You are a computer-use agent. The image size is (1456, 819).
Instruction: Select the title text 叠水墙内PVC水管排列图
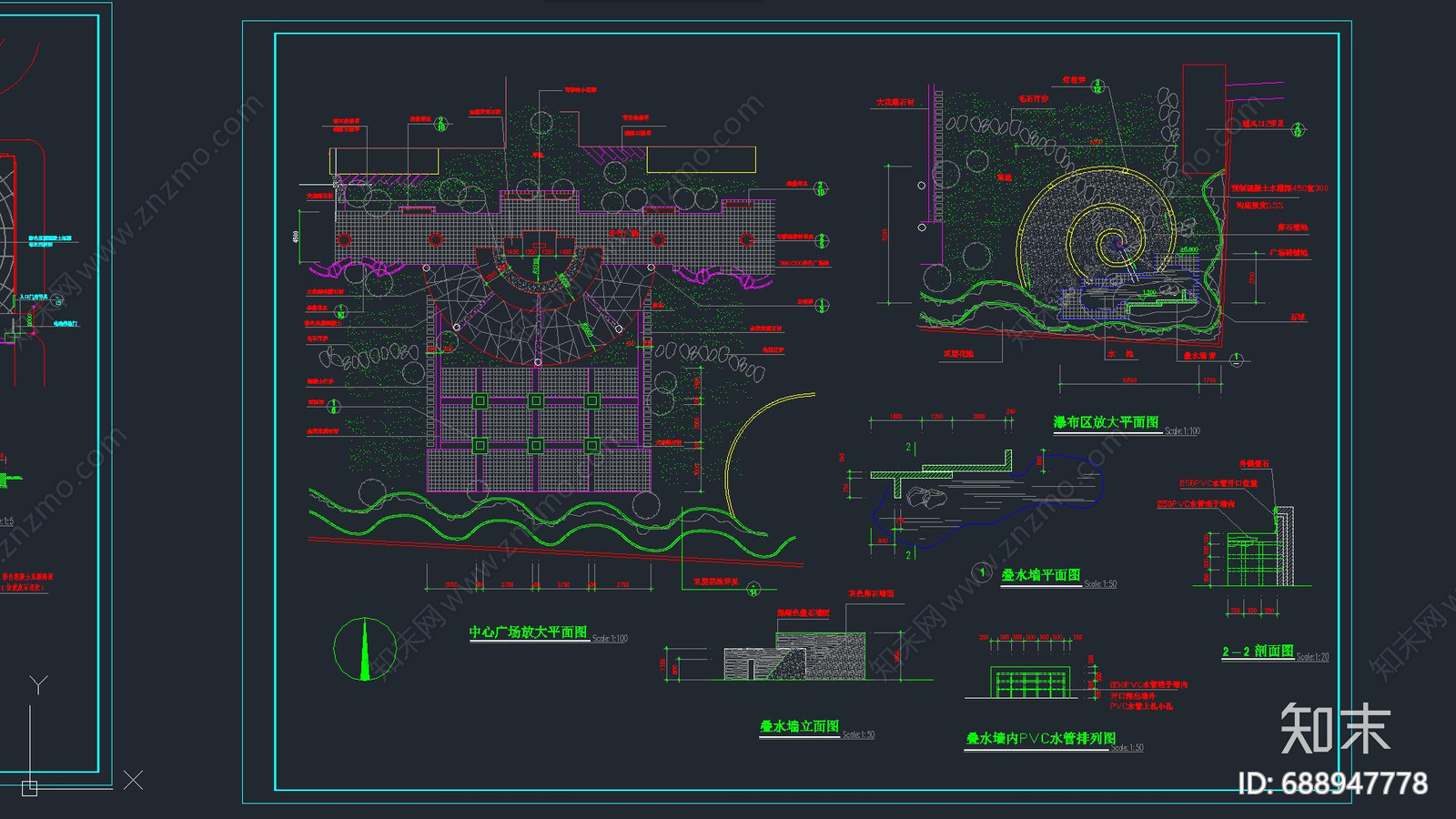pos(1041,738)
